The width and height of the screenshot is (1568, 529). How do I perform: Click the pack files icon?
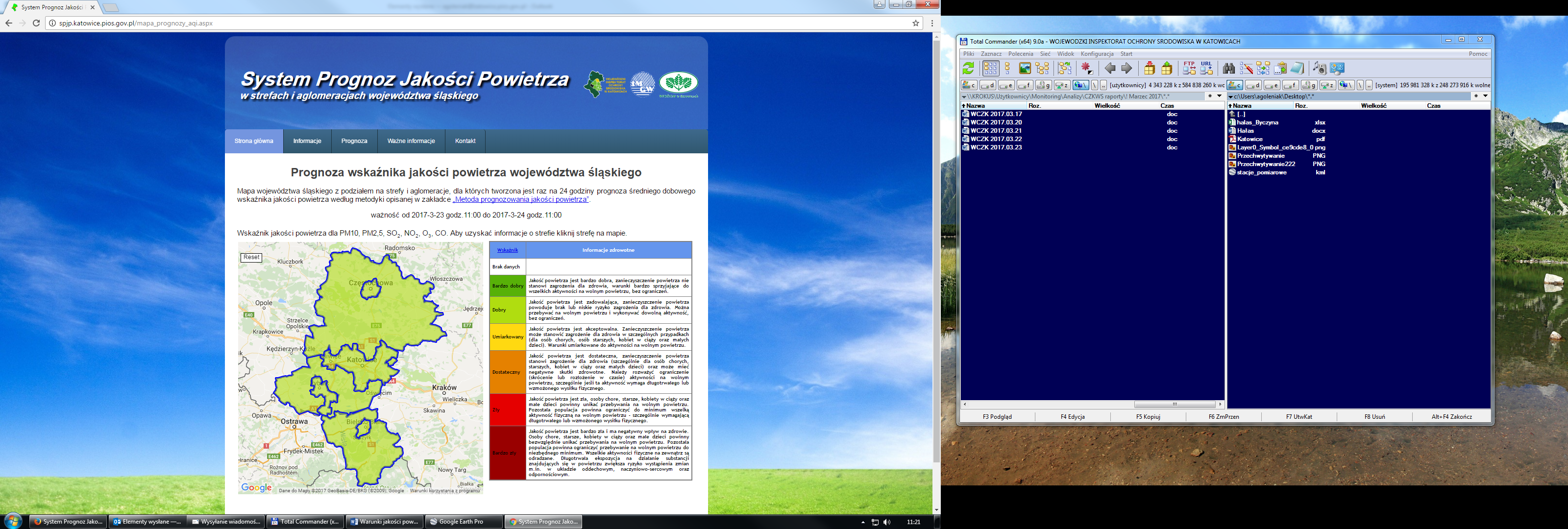tap(1150, 68)
